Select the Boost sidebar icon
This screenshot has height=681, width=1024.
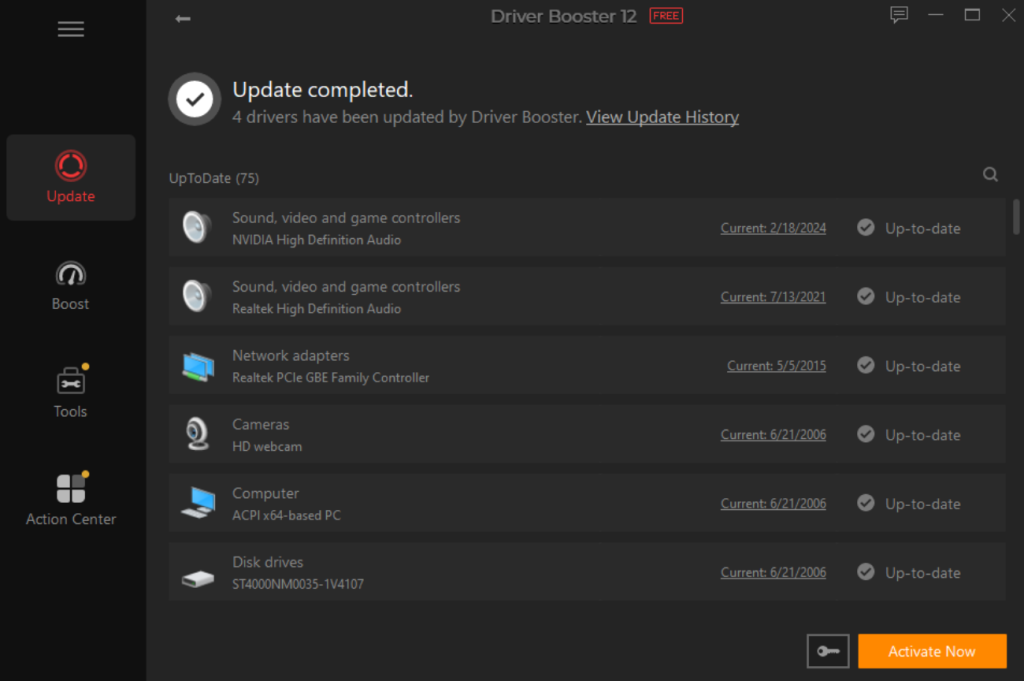(x=70, y=285)
